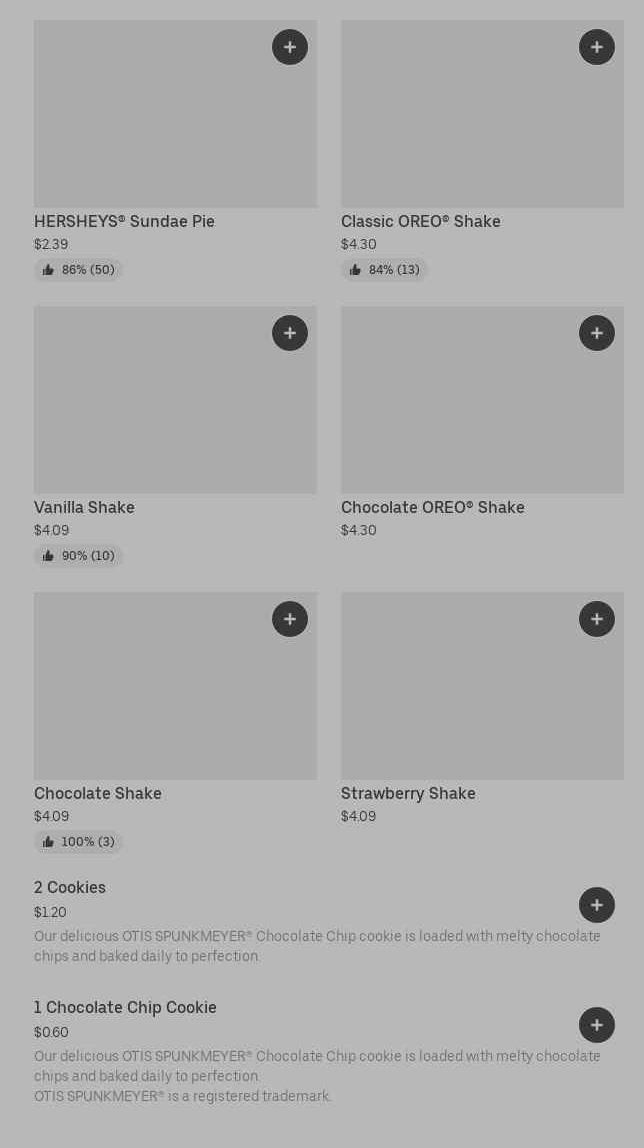
Task: Add Chocolate Shake to cart
Action: (290, 619)
